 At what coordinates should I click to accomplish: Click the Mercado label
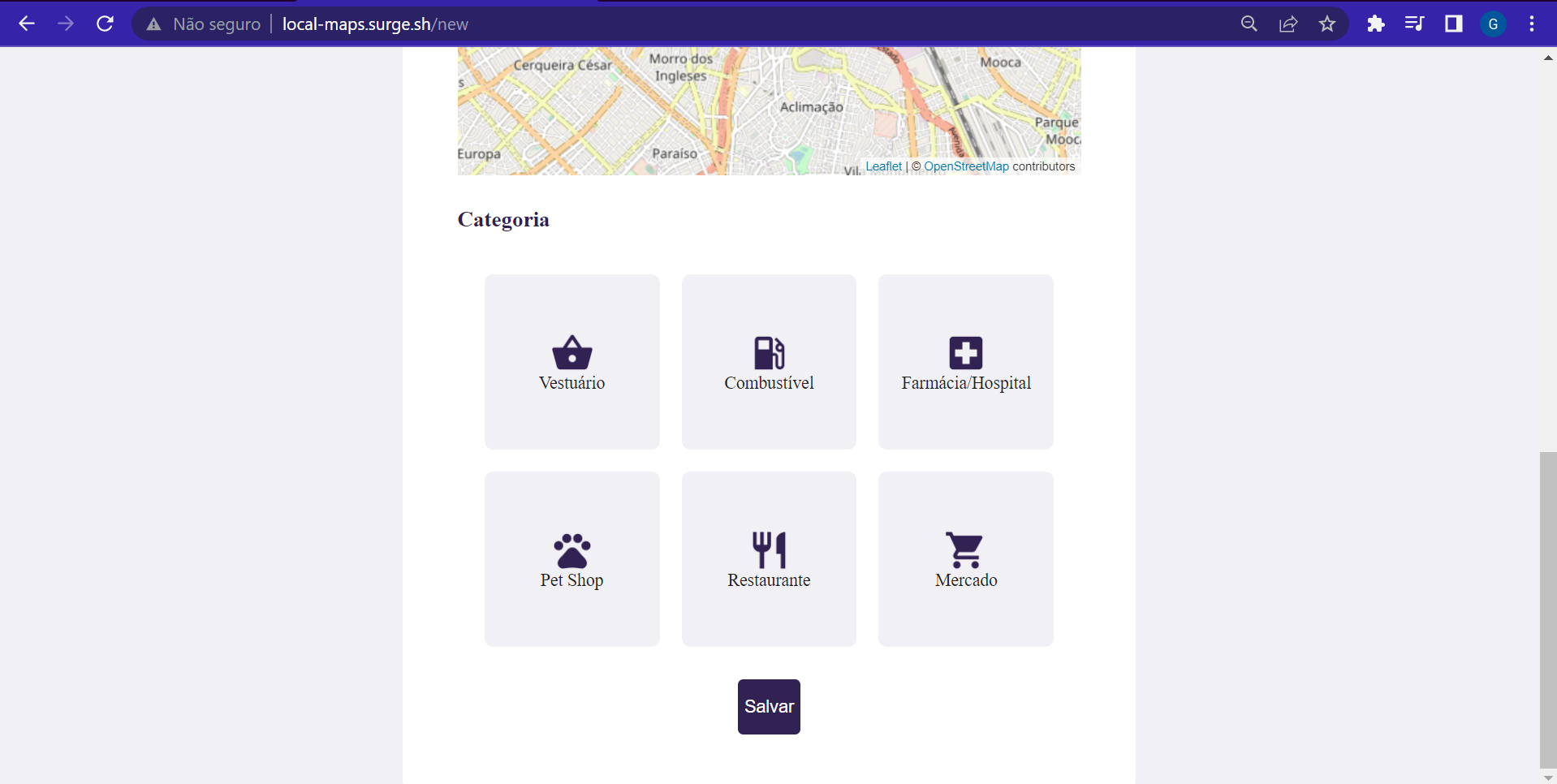point(966,580)
